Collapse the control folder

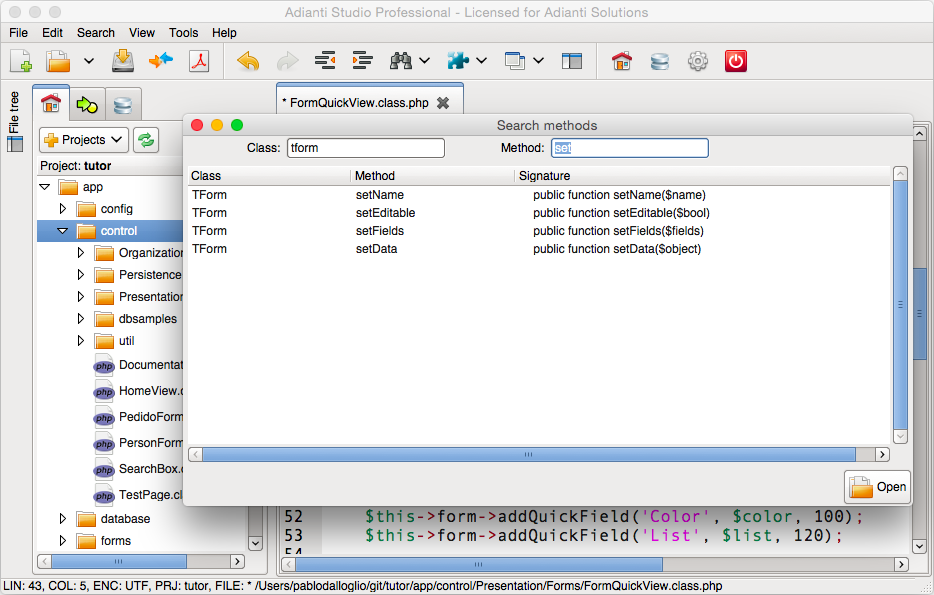[63, 230]
